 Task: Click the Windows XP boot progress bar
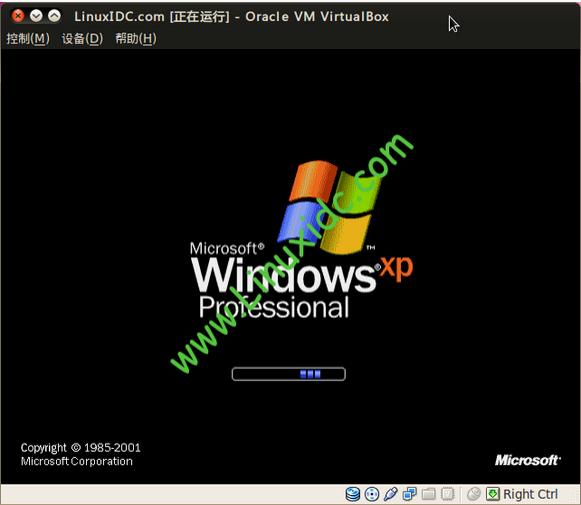coord(289,374)
